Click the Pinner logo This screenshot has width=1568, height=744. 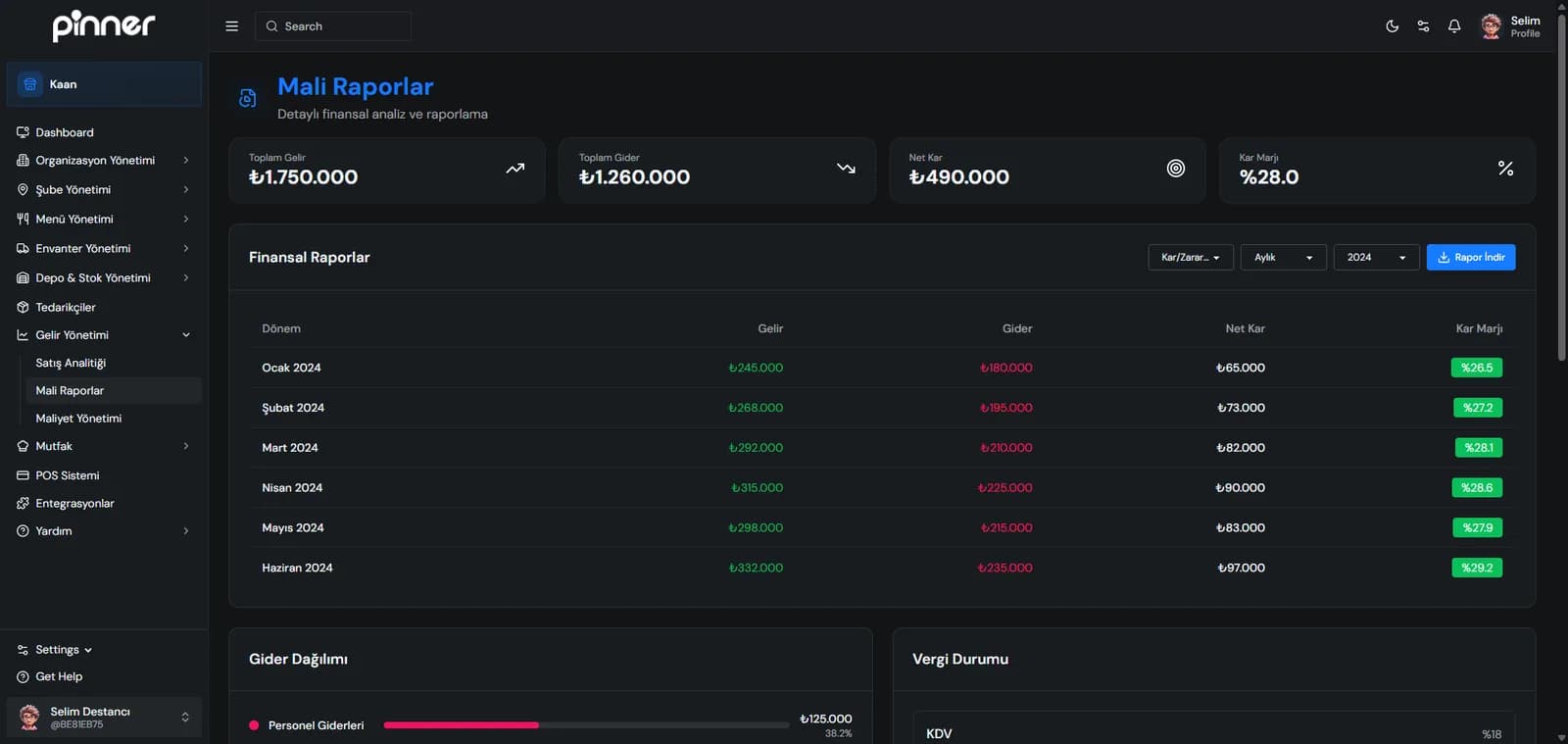click(x=104, y=25)
